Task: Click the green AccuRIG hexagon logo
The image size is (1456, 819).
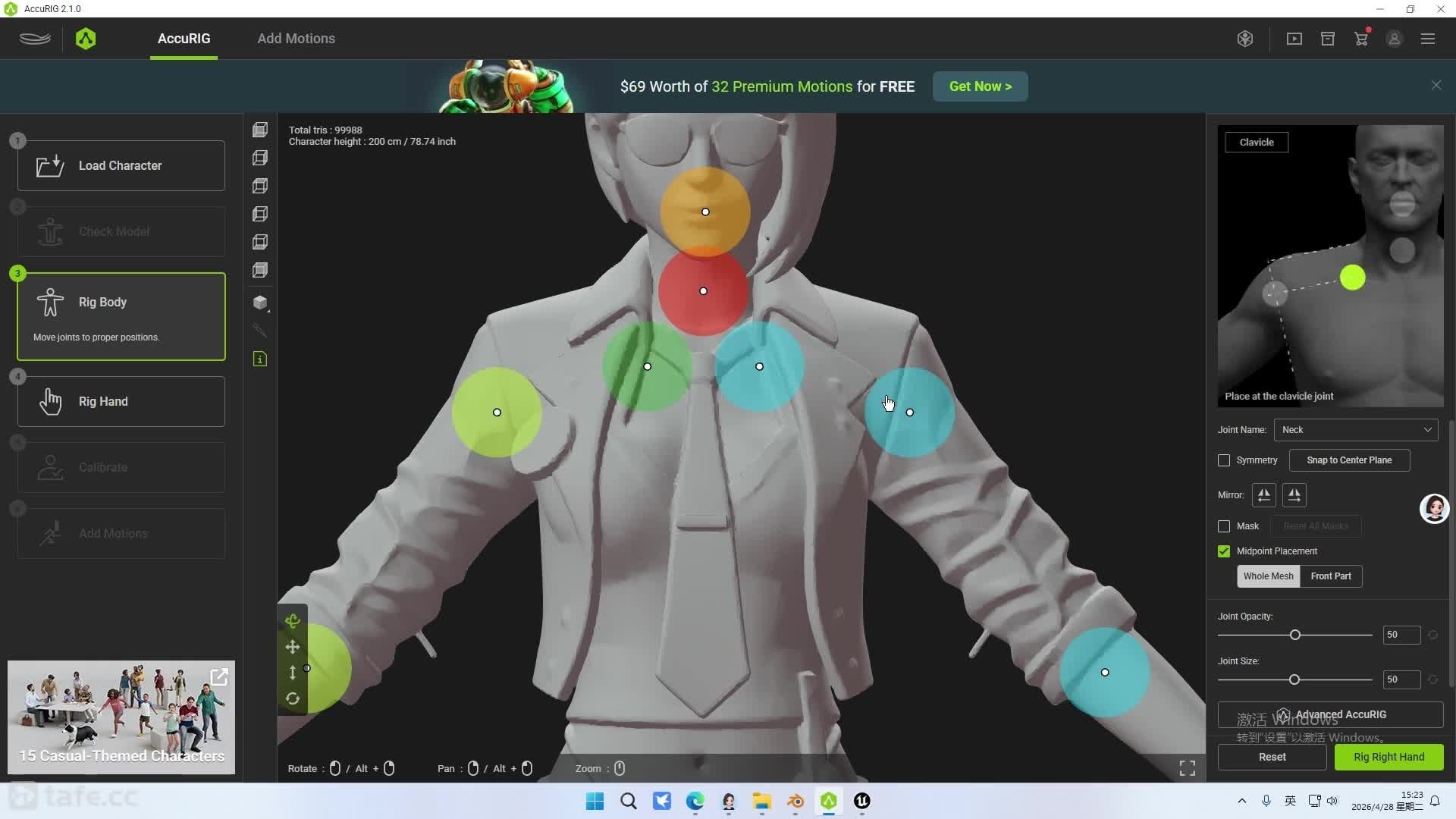Action: point(86,39)
